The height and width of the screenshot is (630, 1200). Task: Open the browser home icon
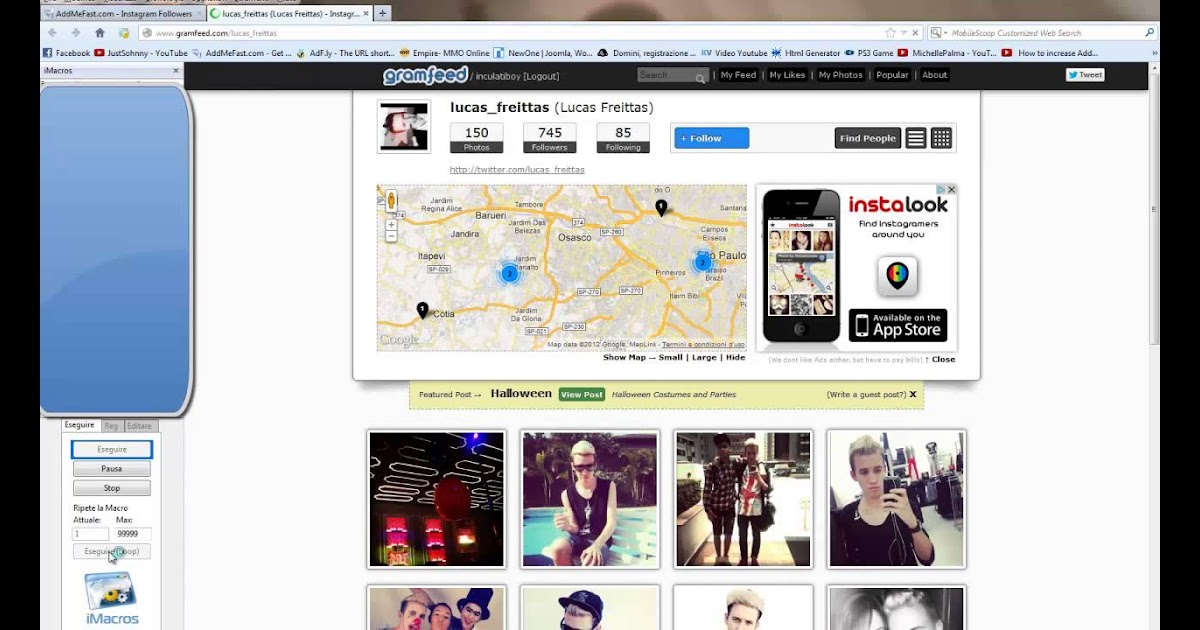point(100,33)
